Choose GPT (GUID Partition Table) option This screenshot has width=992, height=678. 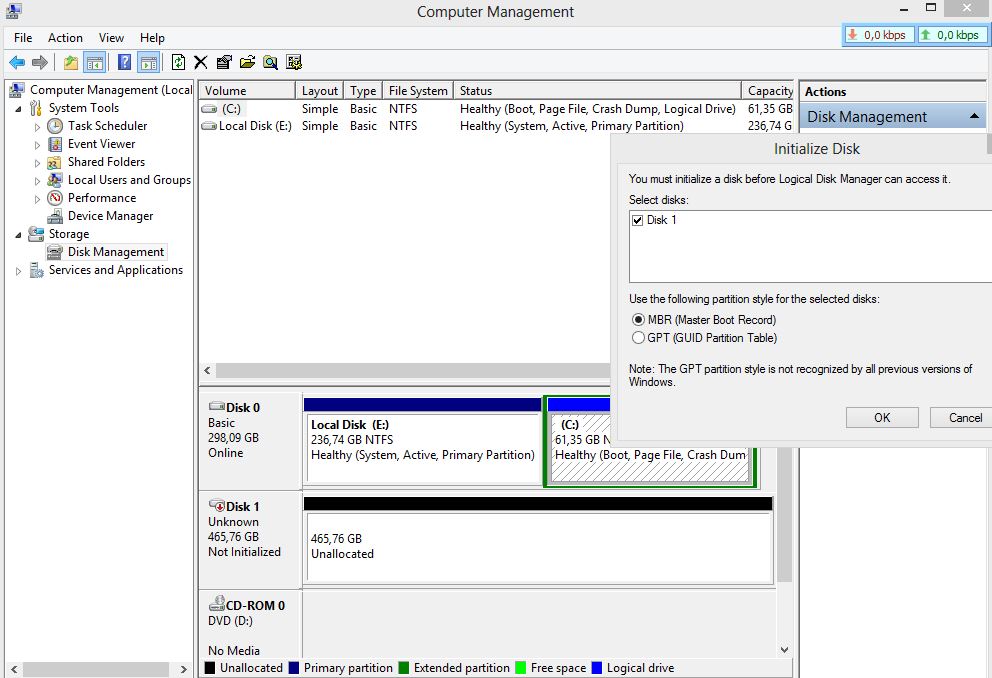638,338
